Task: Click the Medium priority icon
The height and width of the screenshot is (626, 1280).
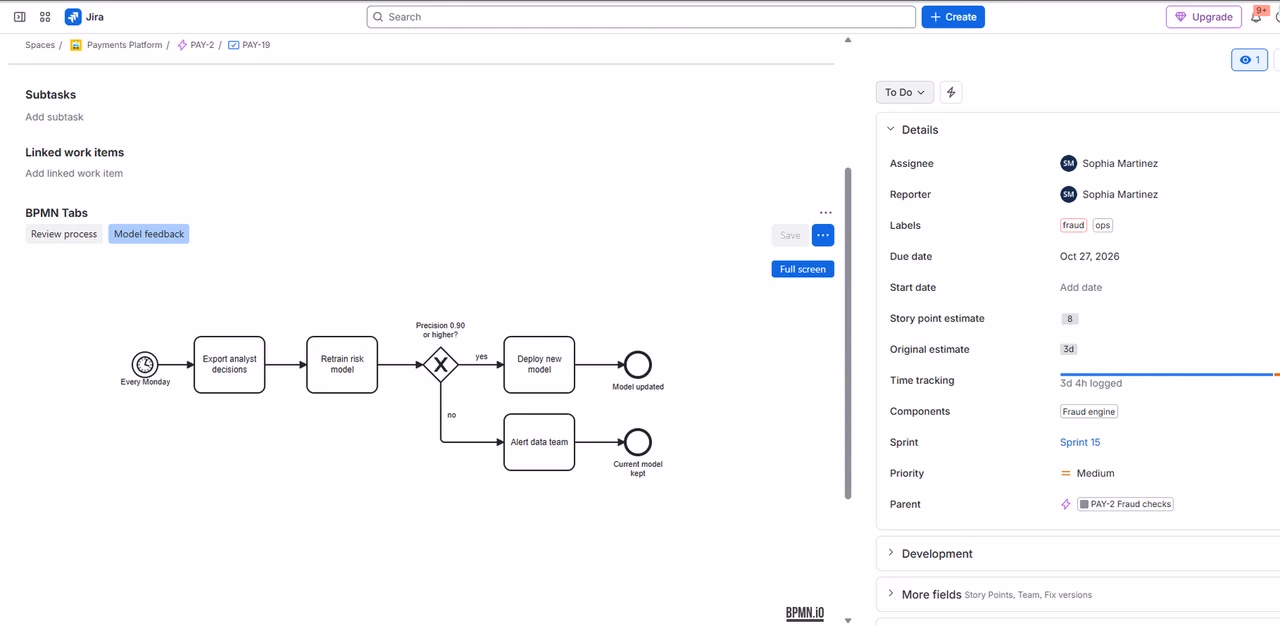Action: coord(1066,473)
